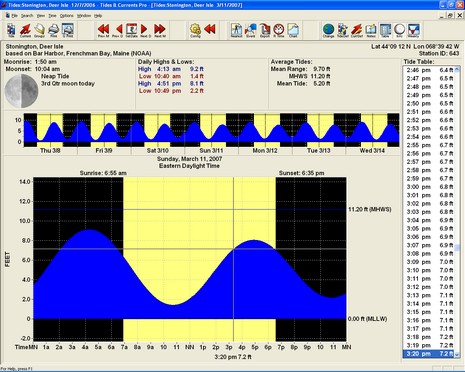Image resolution: width=465 pixels, height=372 pixels.
Task: Click the Low 10:40 am 1.4 ft entry
Action: [171, 76]
